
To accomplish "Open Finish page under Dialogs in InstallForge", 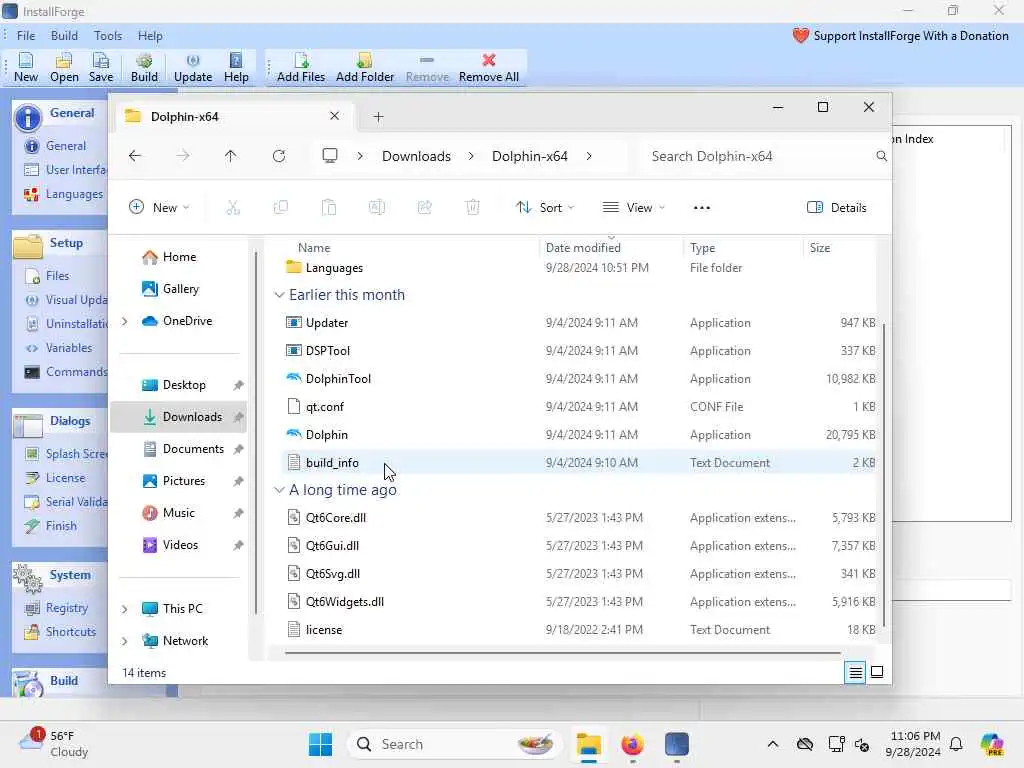I will pyautogui.click(x=61, y=526).
